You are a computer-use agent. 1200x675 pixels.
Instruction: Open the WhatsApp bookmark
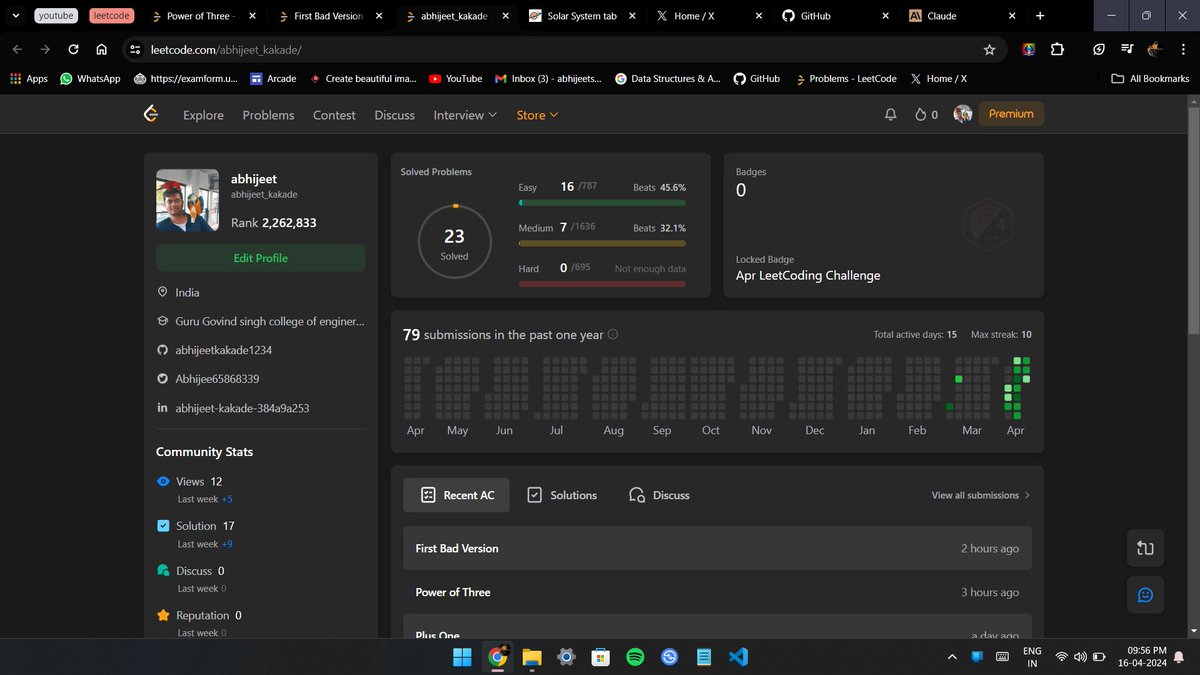90,78
